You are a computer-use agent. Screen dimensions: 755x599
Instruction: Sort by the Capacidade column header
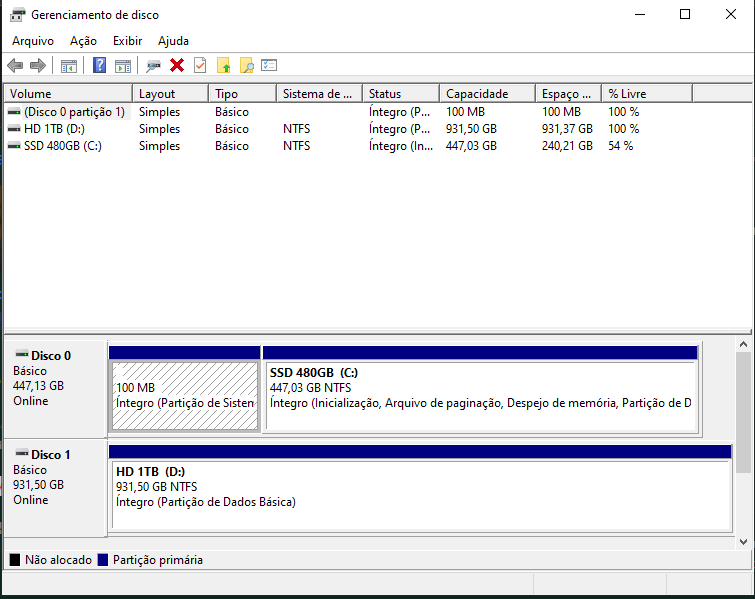(487, 93)
